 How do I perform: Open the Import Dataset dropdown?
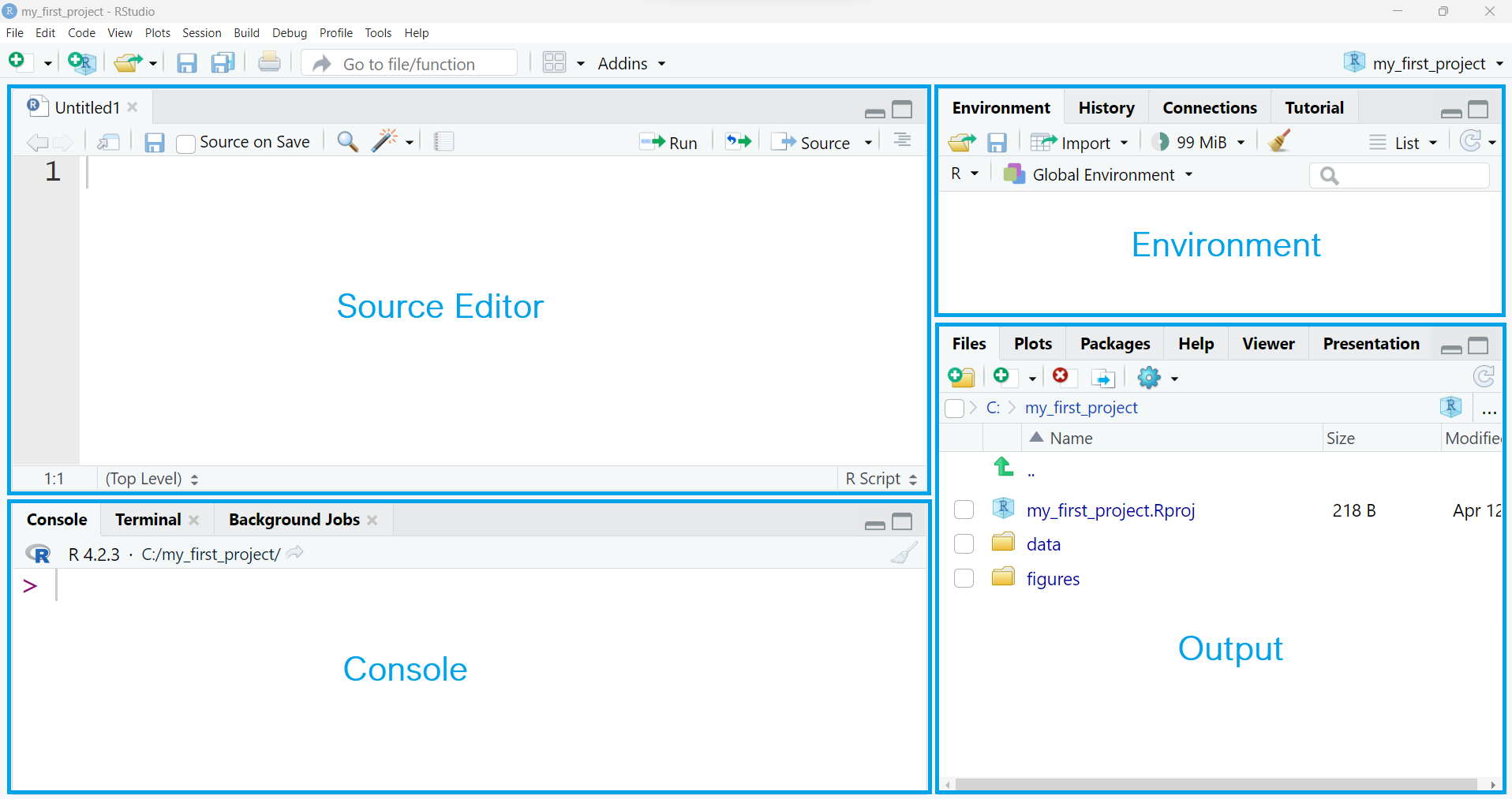click(1080, 142)
